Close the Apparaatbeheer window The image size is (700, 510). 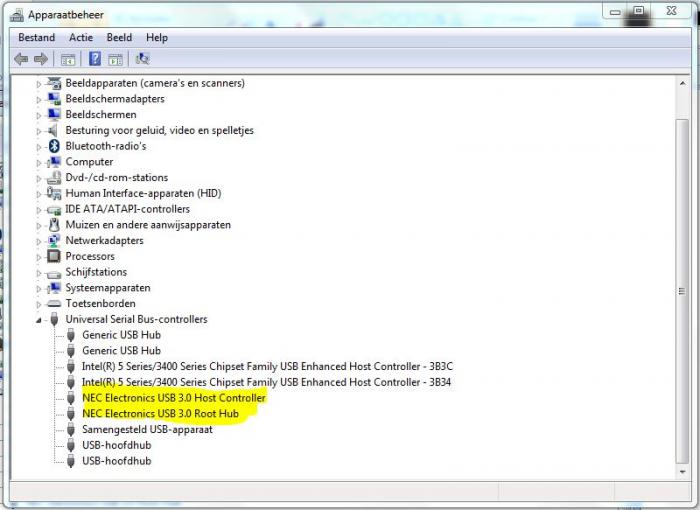pos(671,11)
